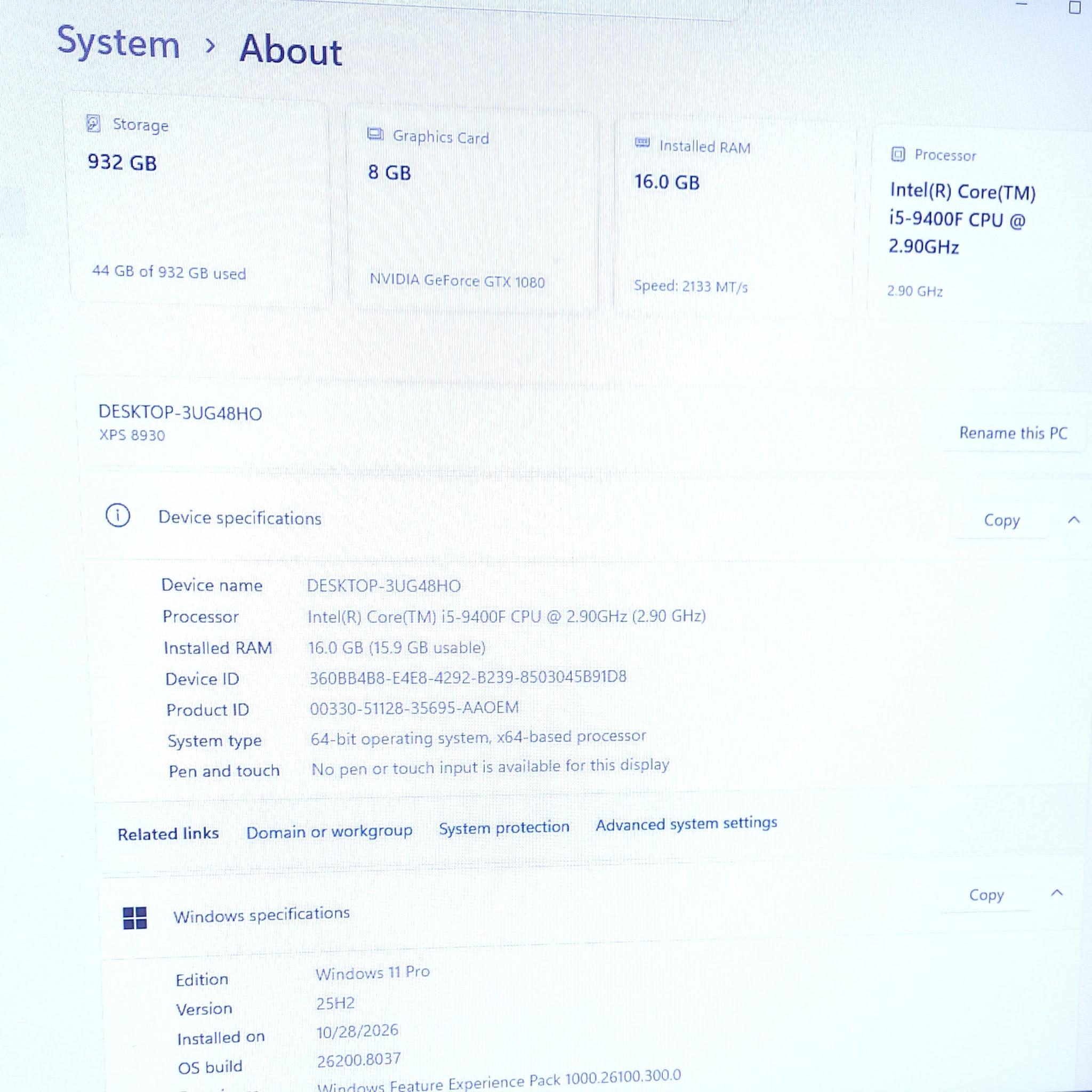Viewport: 1092px width, 1092px height.
Task: Collapse the Windows specifications section
Action: click(x=1056, y=893)
